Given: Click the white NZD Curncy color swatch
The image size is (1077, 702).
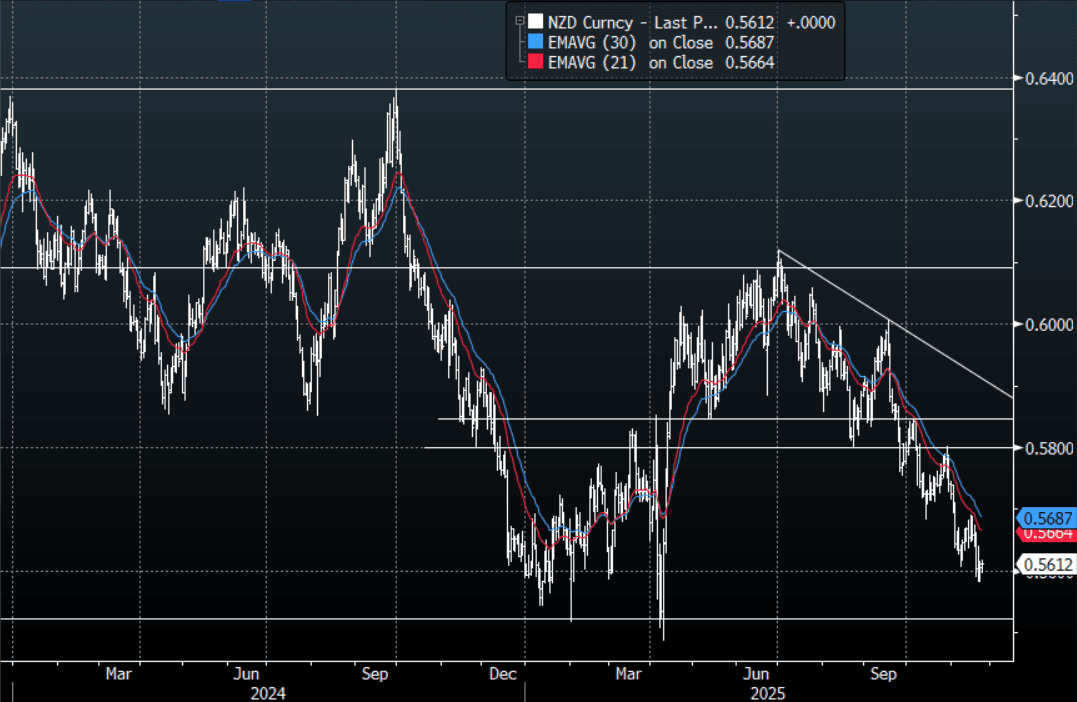Looking at the screenshot, I should pyautogui.click(x=536, y=21).
